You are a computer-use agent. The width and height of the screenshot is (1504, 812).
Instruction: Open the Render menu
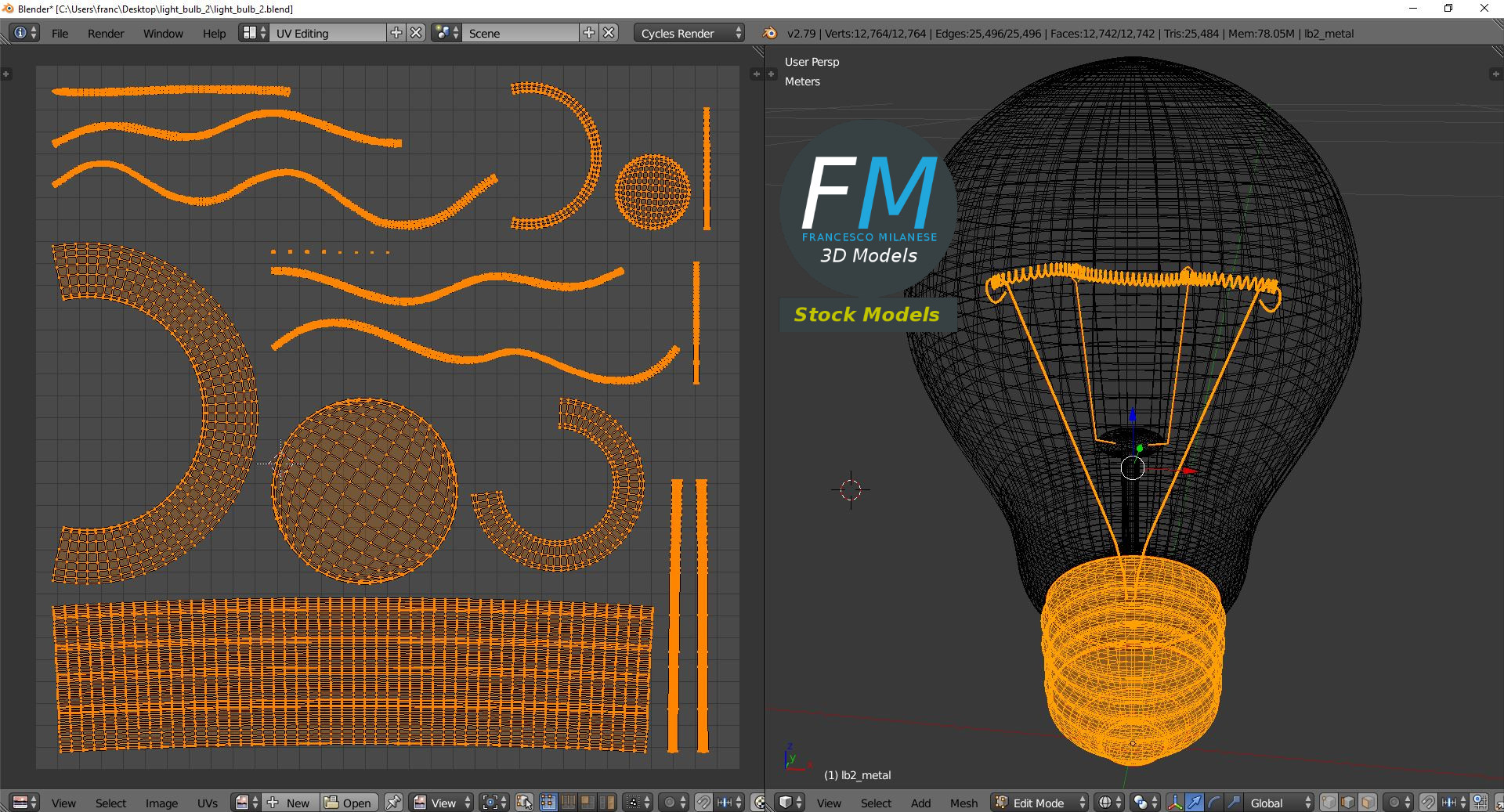click(106, 34)
